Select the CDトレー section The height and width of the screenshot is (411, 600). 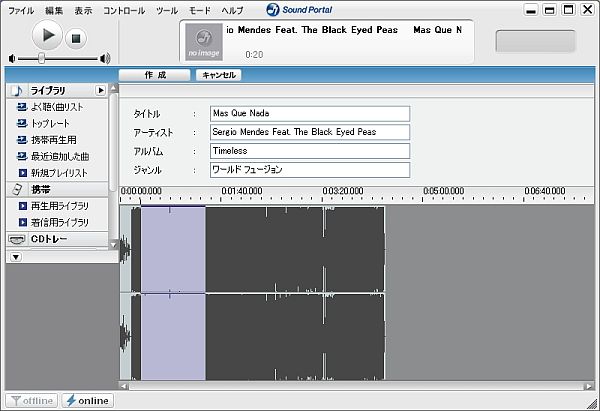(x=57, y=239)
